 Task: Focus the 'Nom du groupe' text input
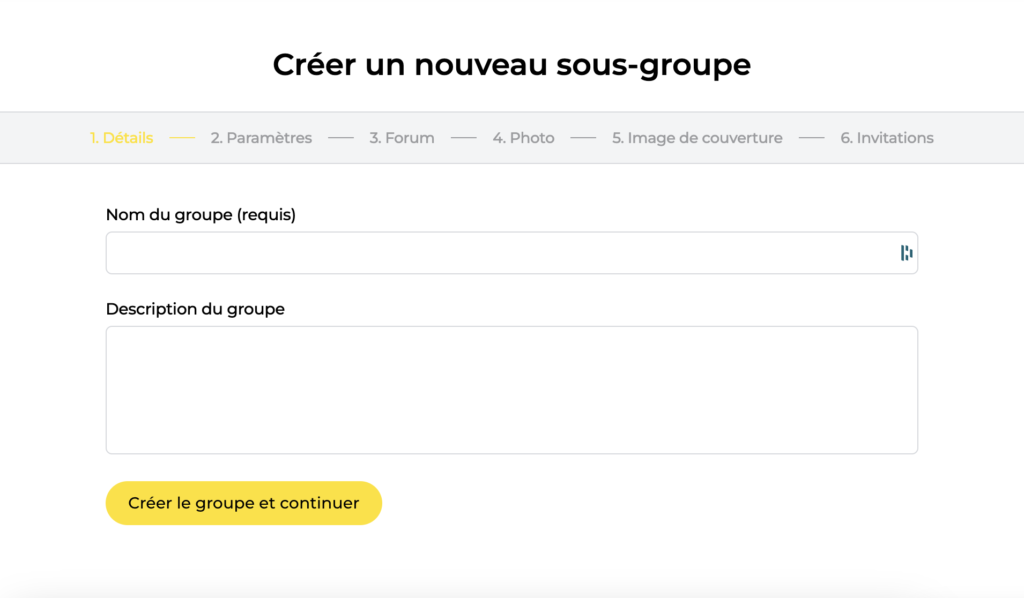[500, 253]
